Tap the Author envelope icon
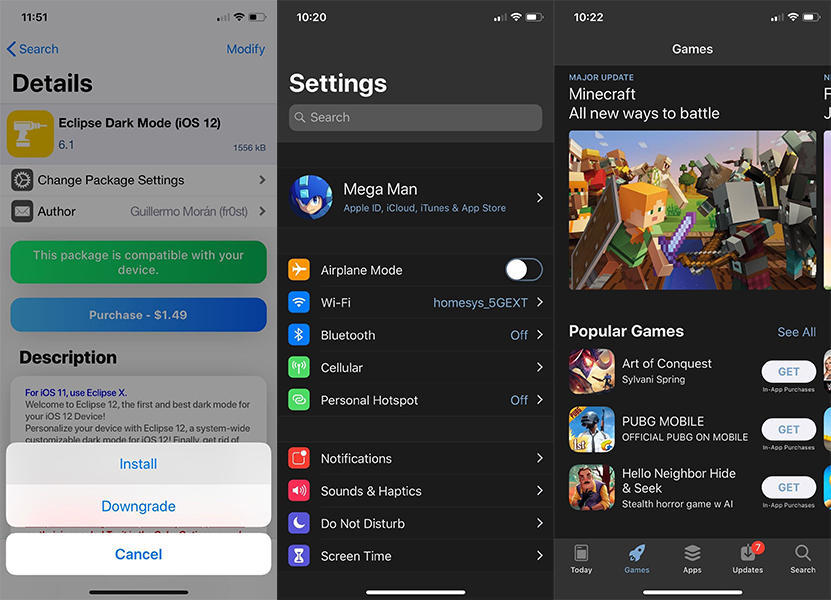This screenshot has height=600, width=831. click(22, 211)
